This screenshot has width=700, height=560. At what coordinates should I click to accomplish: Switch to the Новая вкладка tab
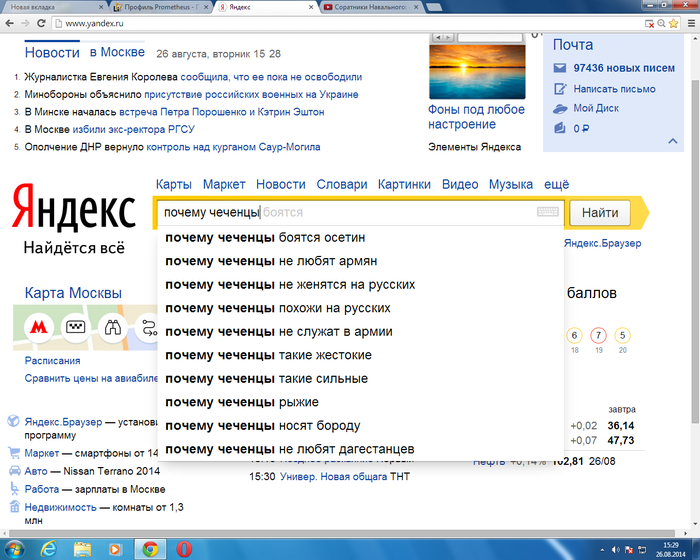click(53, 7)
